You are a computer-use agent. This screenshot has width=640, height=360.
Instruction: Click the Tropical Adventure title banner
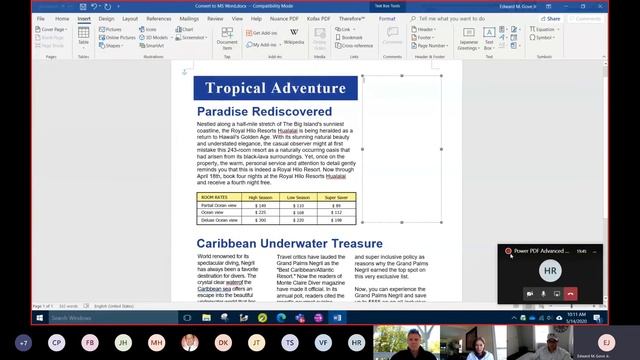point(276,88)
